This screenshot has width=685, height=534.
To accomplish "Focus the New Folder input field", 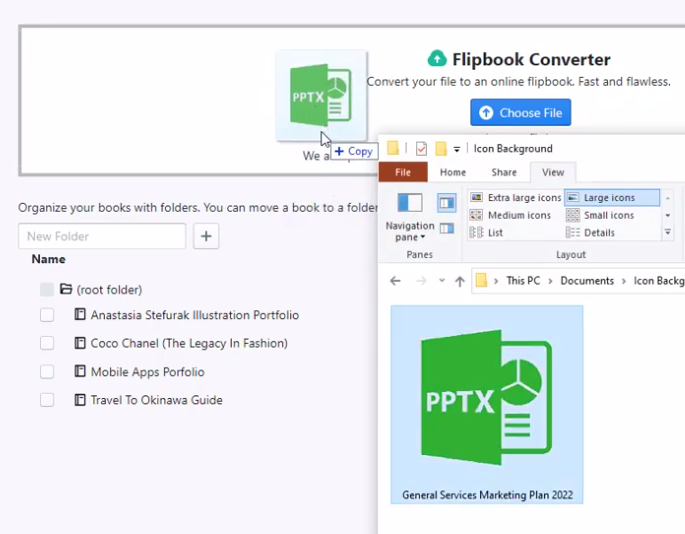I will [102, 236].
